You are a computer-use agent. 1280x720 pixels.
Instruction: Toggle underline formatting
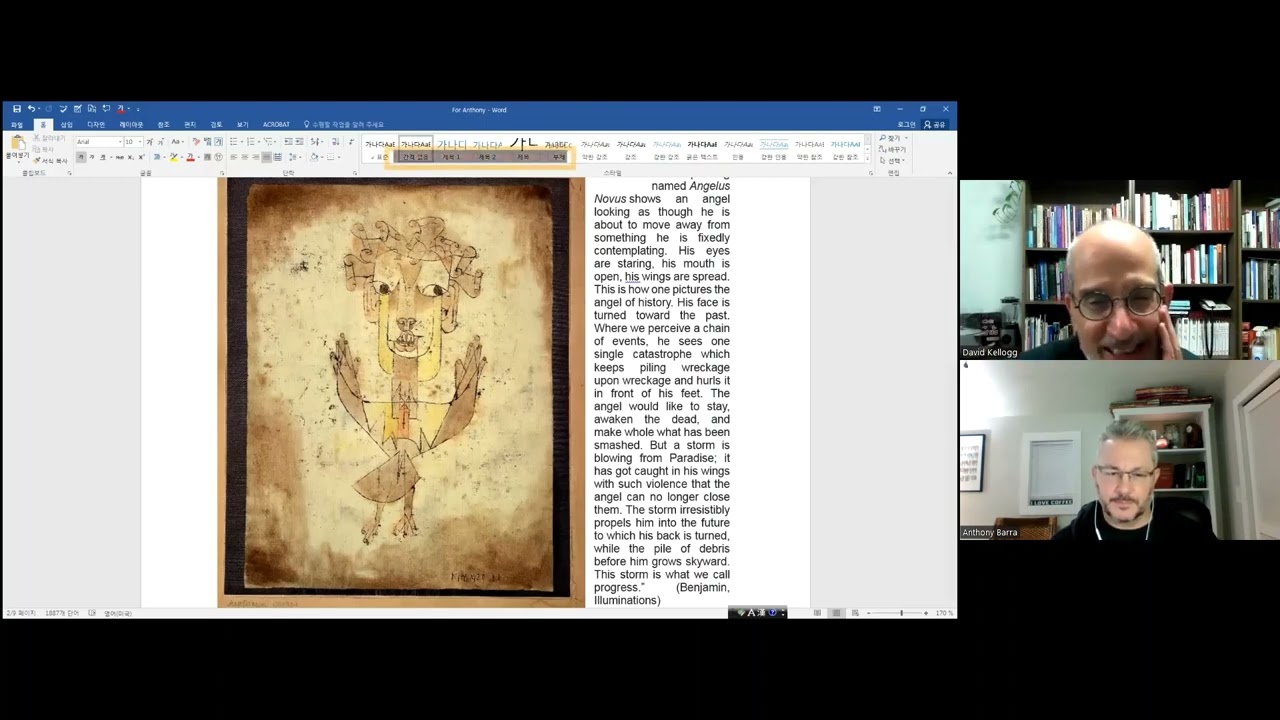pyautogui.click(x=102, y=157)
